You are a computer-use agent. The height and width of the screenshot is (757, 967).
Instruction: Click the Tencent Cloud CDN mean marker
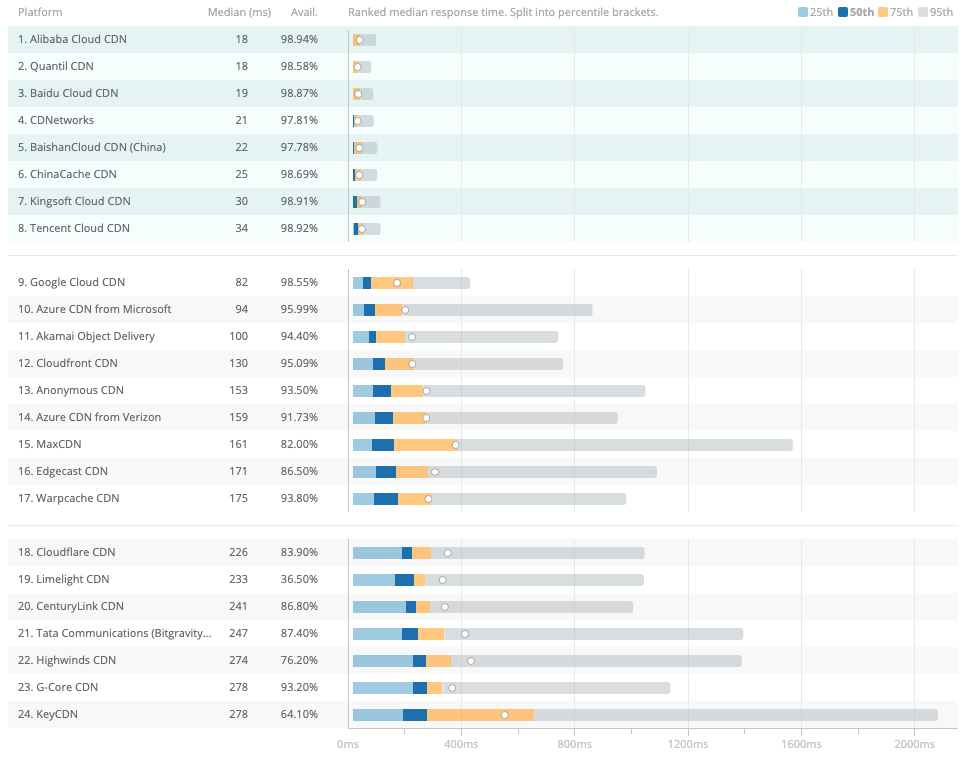pyautogui.click(x=362, y=229)
